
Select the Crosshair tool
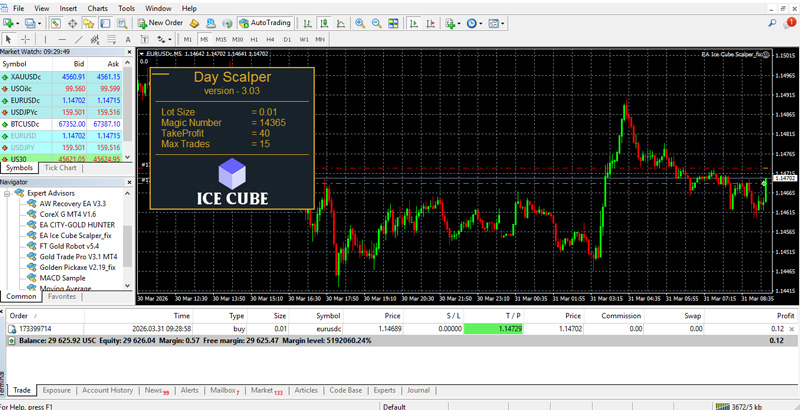tap(25, 39)
